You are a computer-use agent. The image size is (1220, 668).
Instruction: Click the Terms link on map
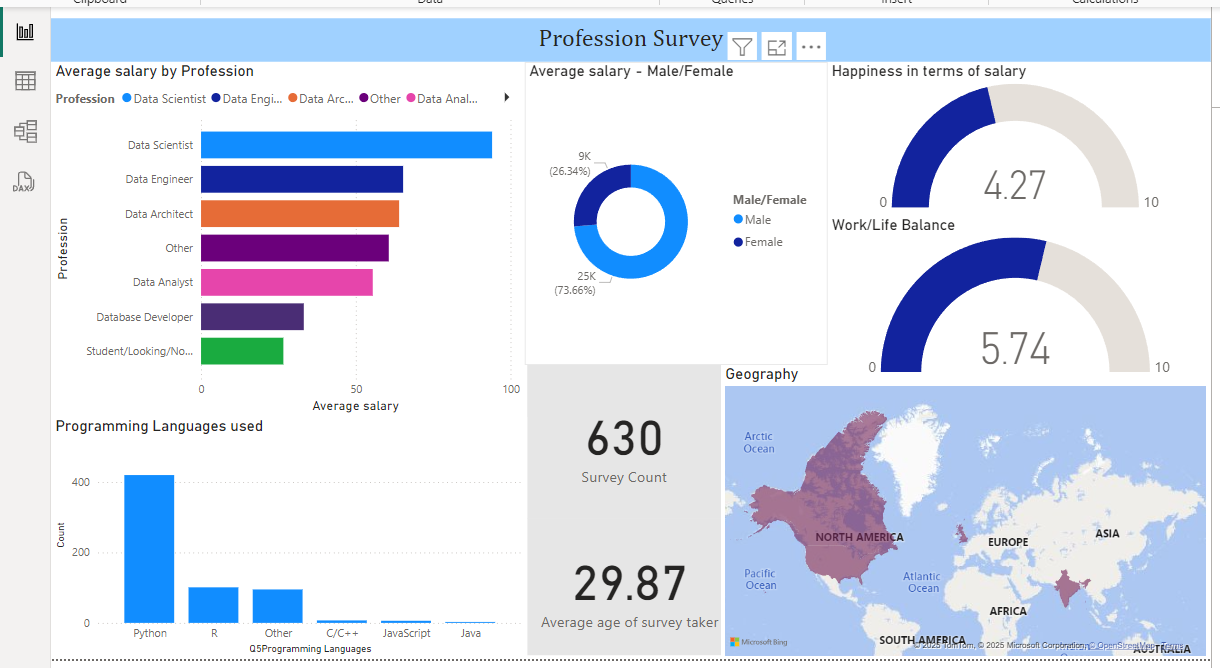click(x=1173, y=646)
